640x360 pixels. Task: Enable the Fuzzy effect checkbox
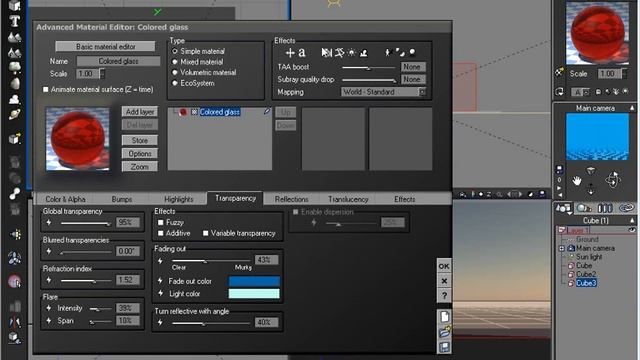[x=160, y=222]
